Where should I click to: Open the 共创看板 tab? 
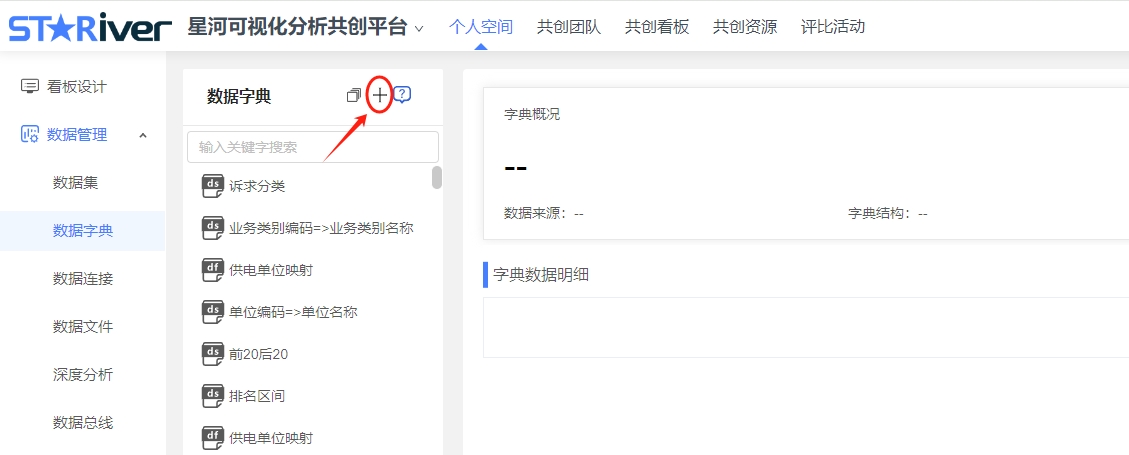[x=657, y=27]
